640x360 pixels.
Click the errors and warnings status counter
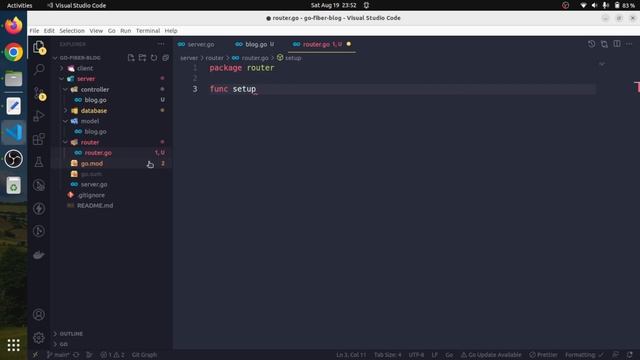click(x=112, y=355)
